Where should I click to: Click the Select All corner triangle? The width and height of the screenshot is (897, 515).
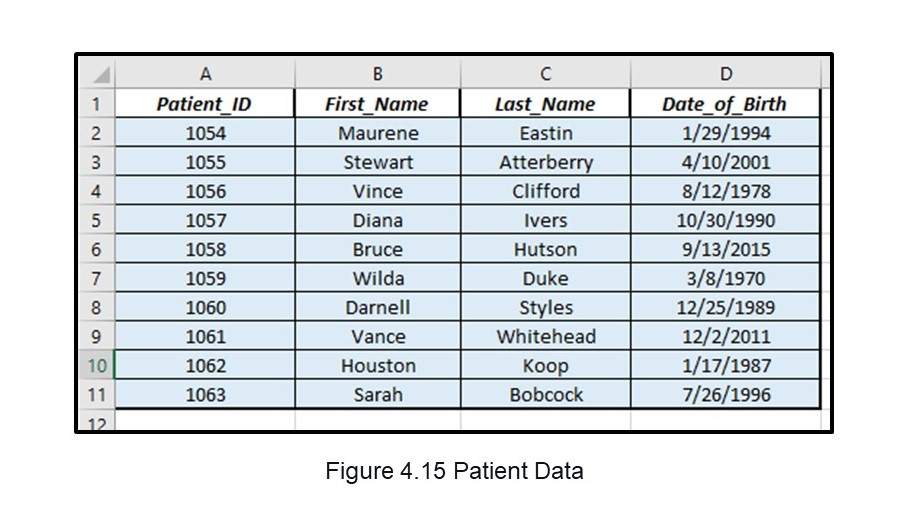(103, 76)
